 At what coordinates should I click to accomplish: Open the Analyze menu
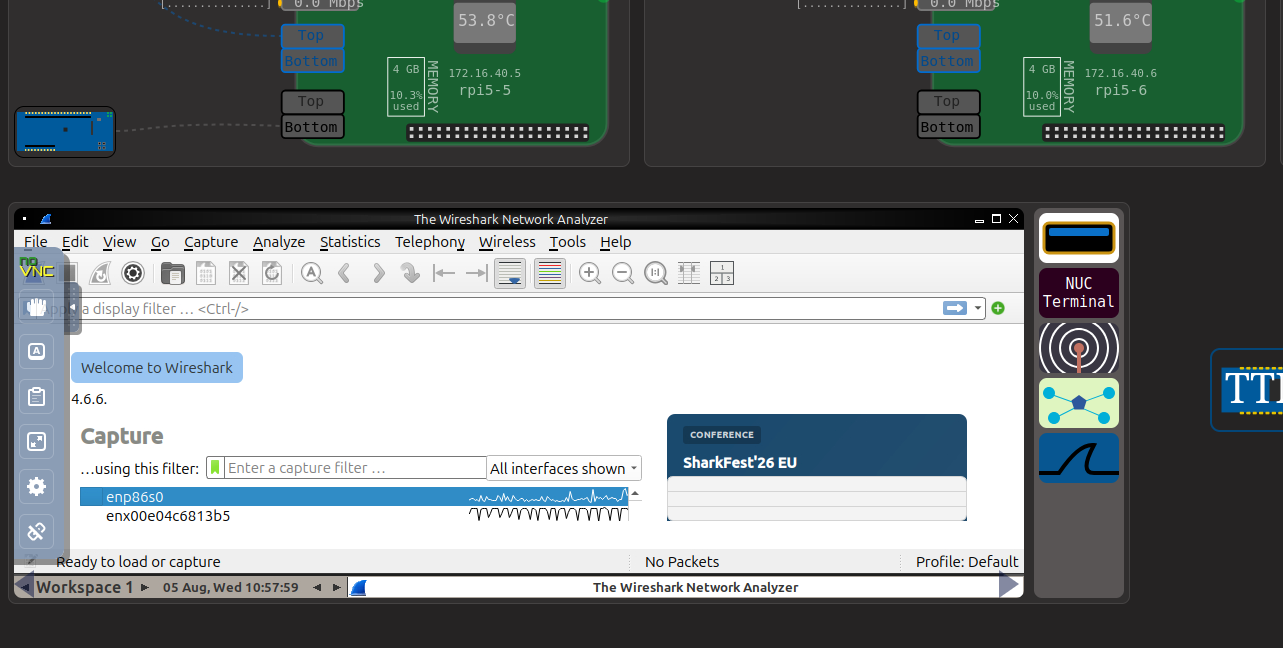click(279, 242)
